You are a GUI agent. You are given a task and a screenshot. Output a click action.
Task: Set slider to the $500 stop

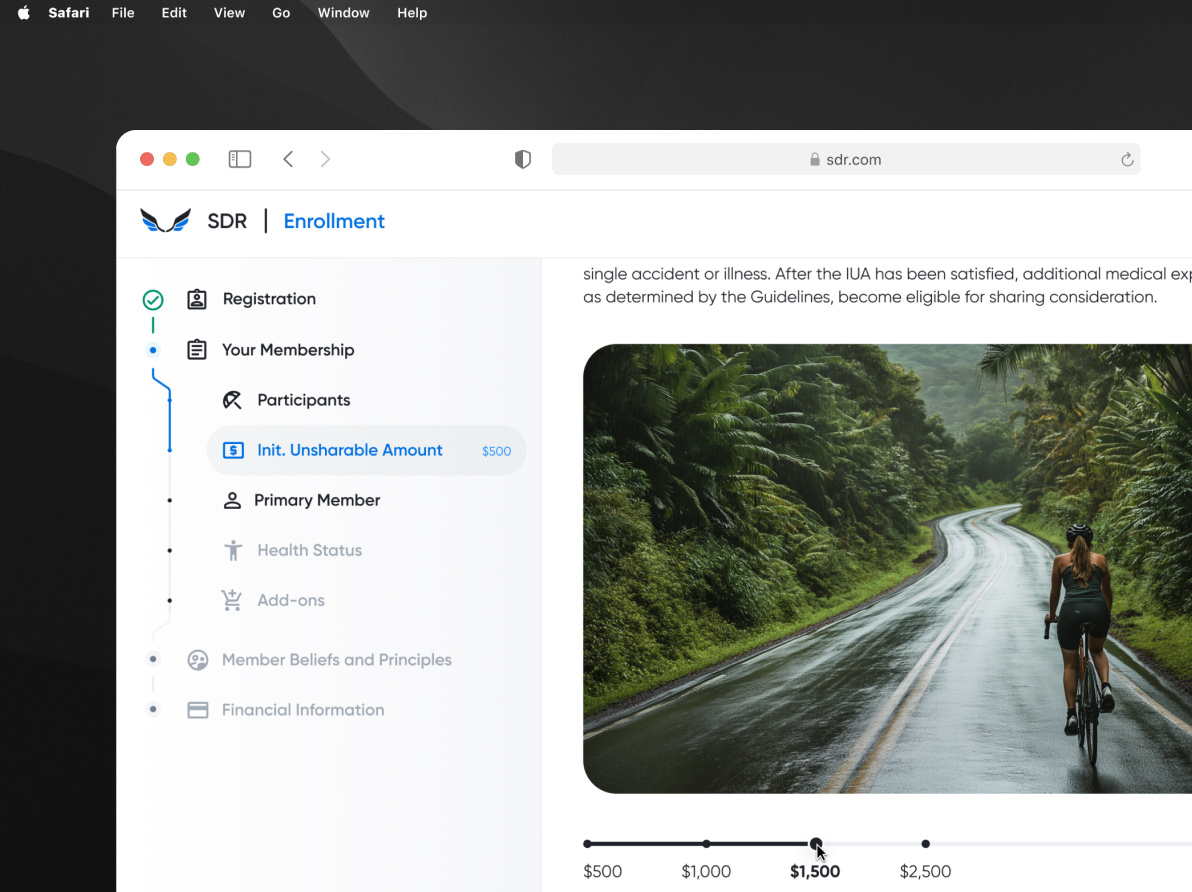(588, 844)
